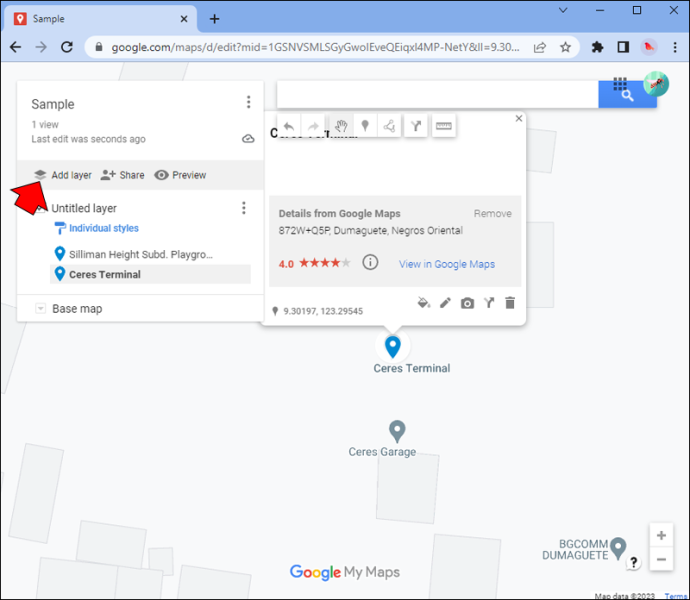Image resolution: width=690 pixels, height=600 pixels.
Task: Open the Sample map three-dot menu
Action: [249, 102]
